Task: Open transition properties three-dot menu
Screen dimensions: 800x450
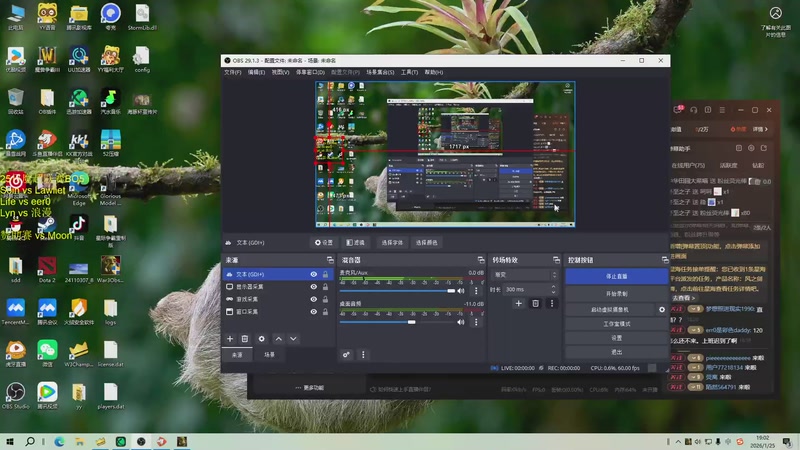Action: coord(552,304)
